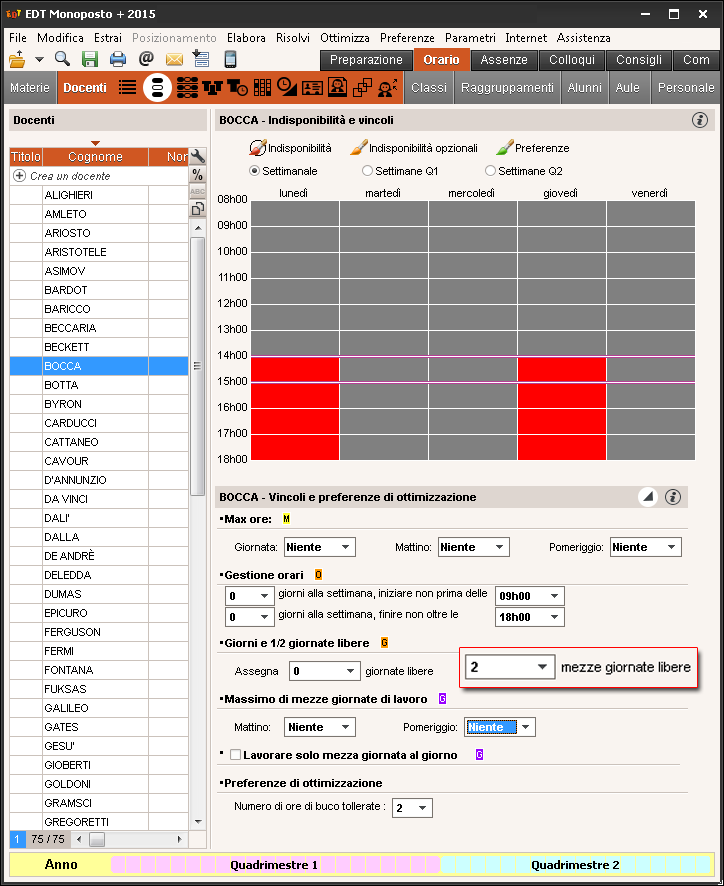Select teacher DA VINCI in the list

click(x=99, y=499)
